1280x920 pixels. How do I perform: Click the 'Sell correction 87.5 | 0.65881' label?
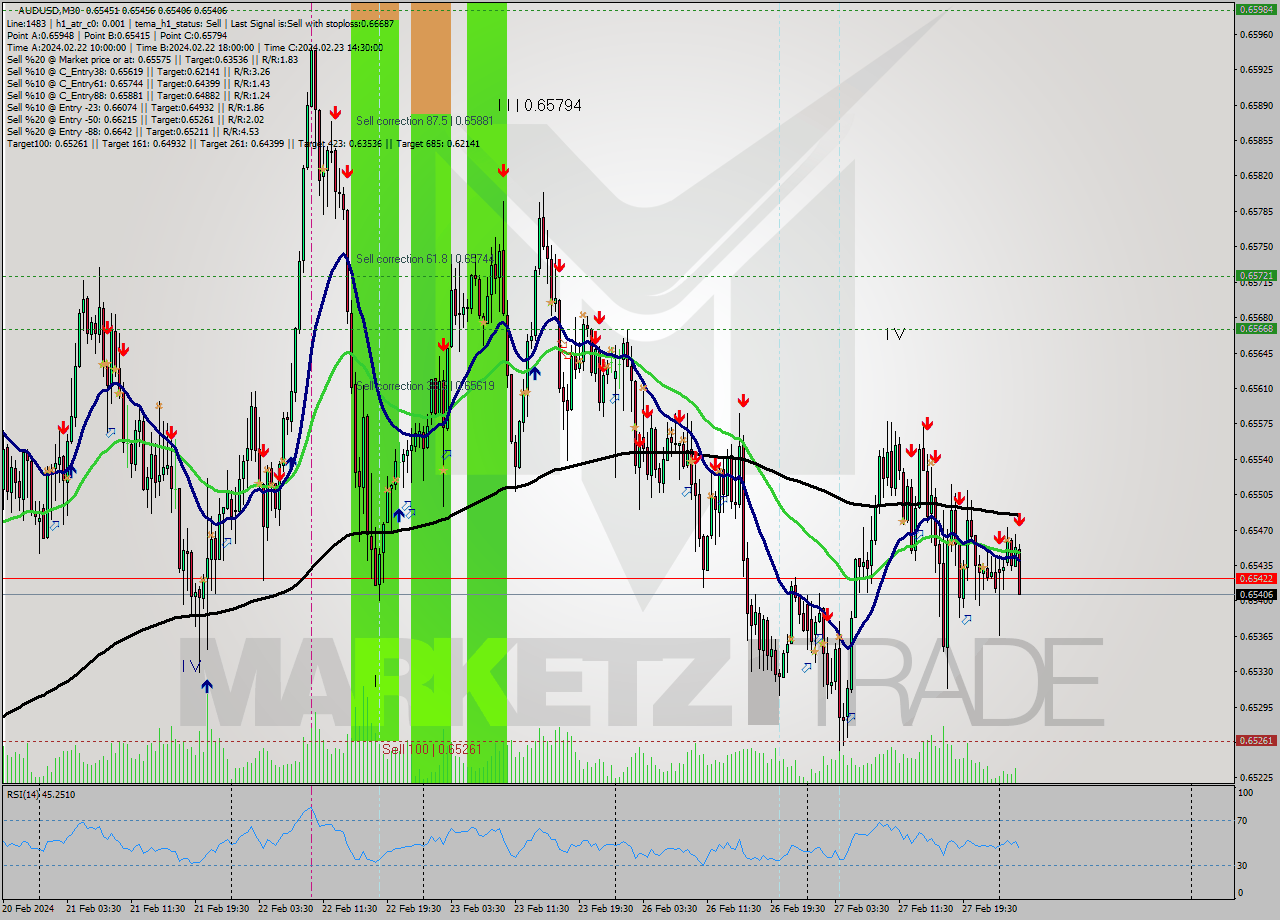[x=425, y=121]
